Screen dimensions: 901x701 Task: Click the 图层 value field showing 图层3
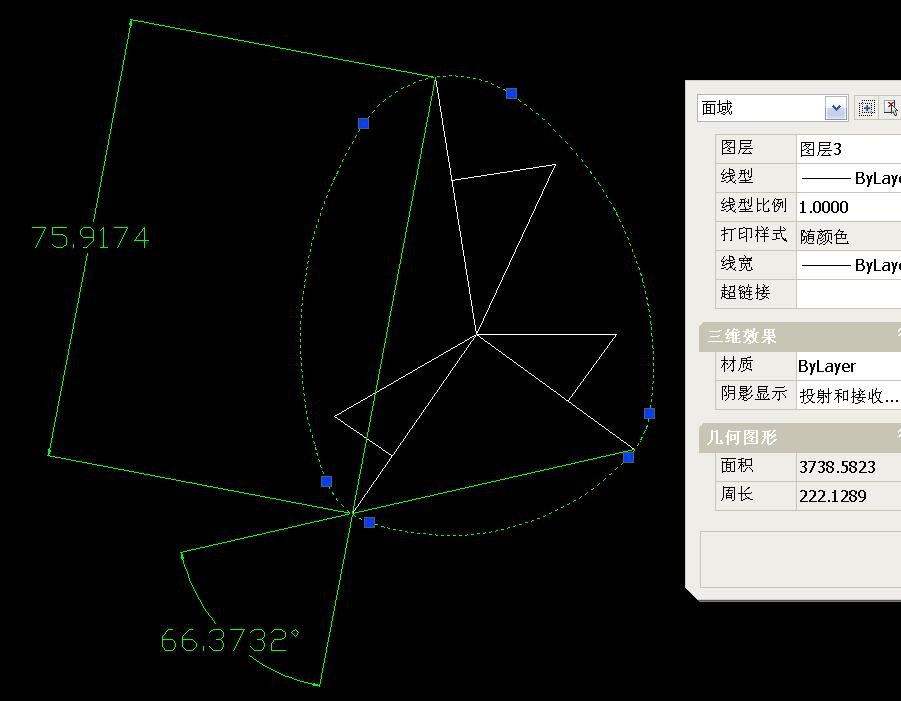849,149
